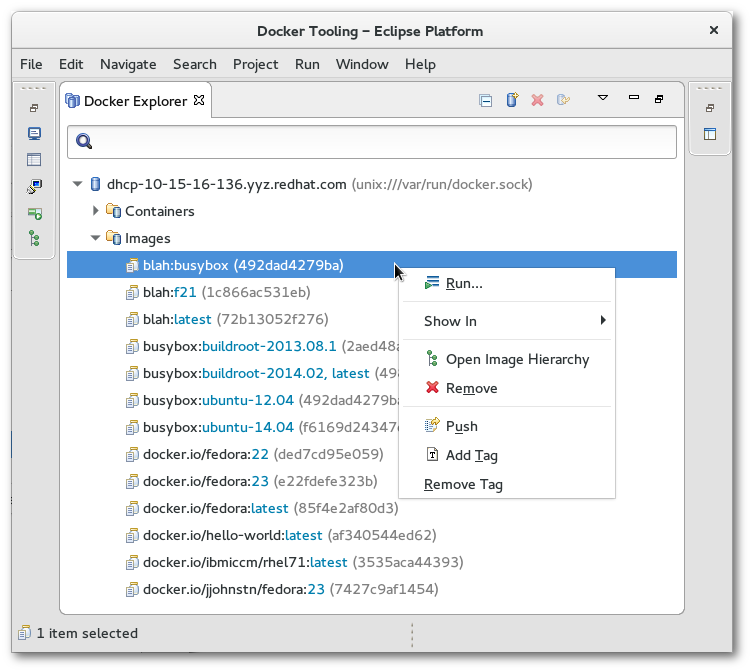Open the Project menu
Viewport: 752px width, 672px height.
click(x=255, y=64)
